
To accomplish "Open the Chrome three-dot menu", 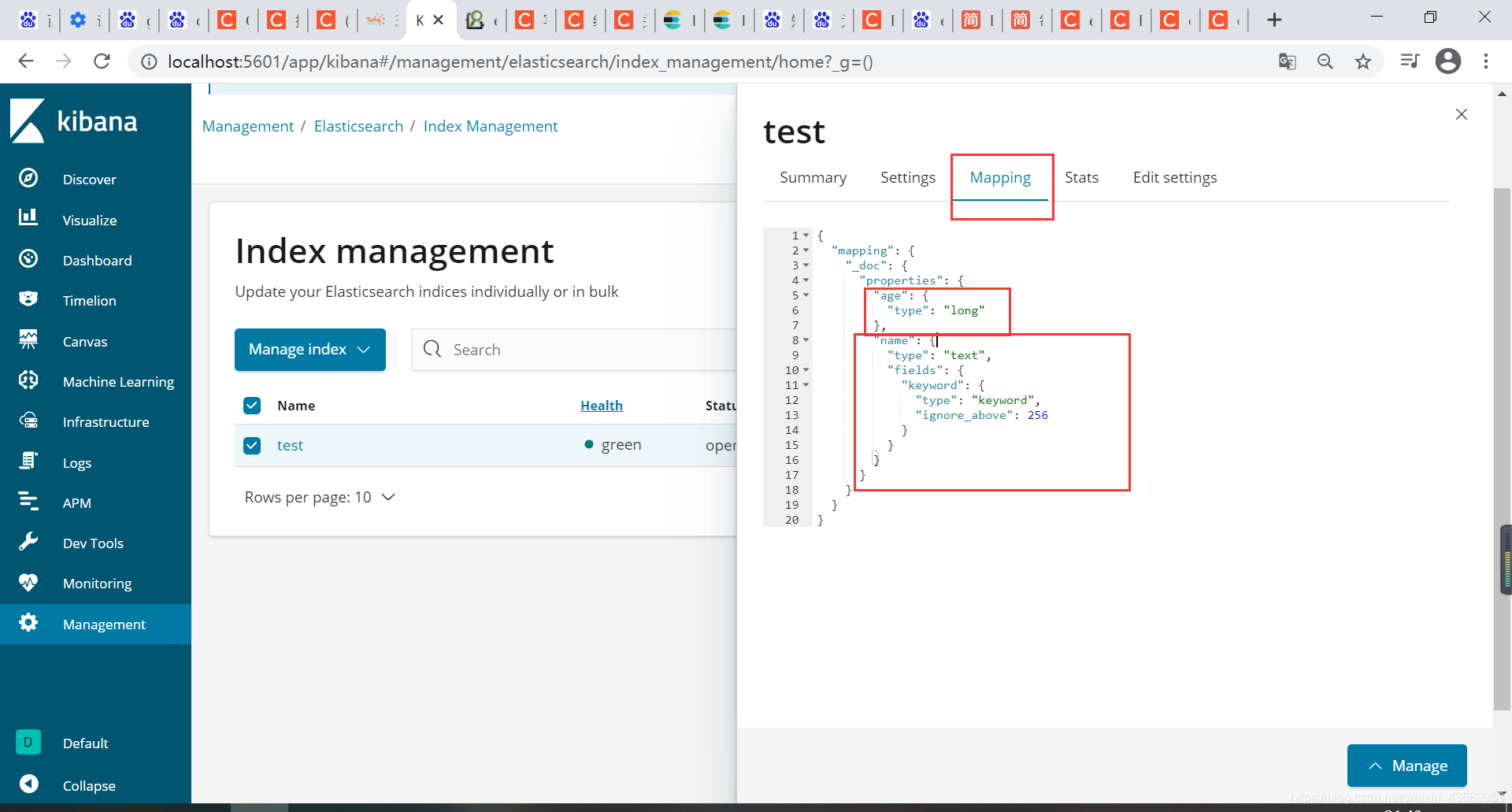I will coord(1486,61).
